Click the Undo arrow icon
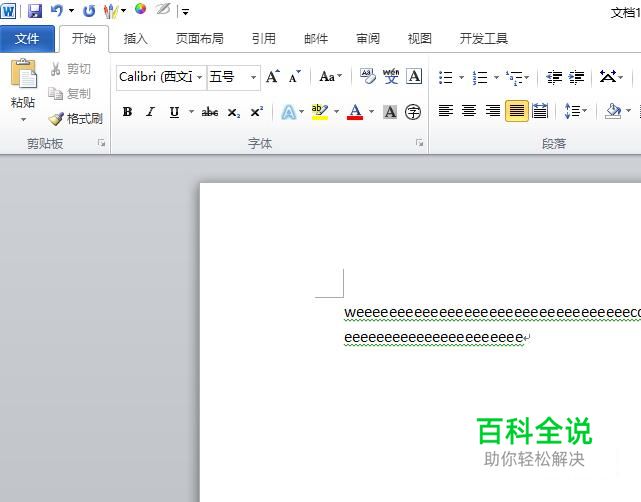Screen dimensions: 641x502 pos(56,11)
